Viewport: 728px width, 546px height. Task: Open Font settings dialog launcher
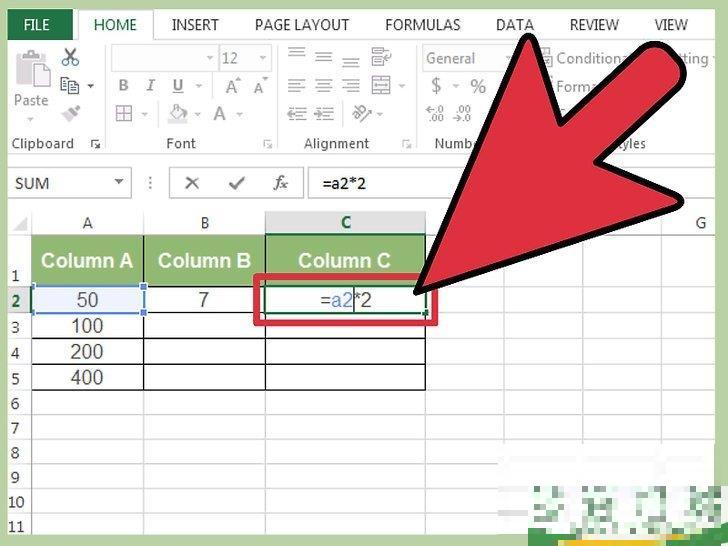point(267,144)
